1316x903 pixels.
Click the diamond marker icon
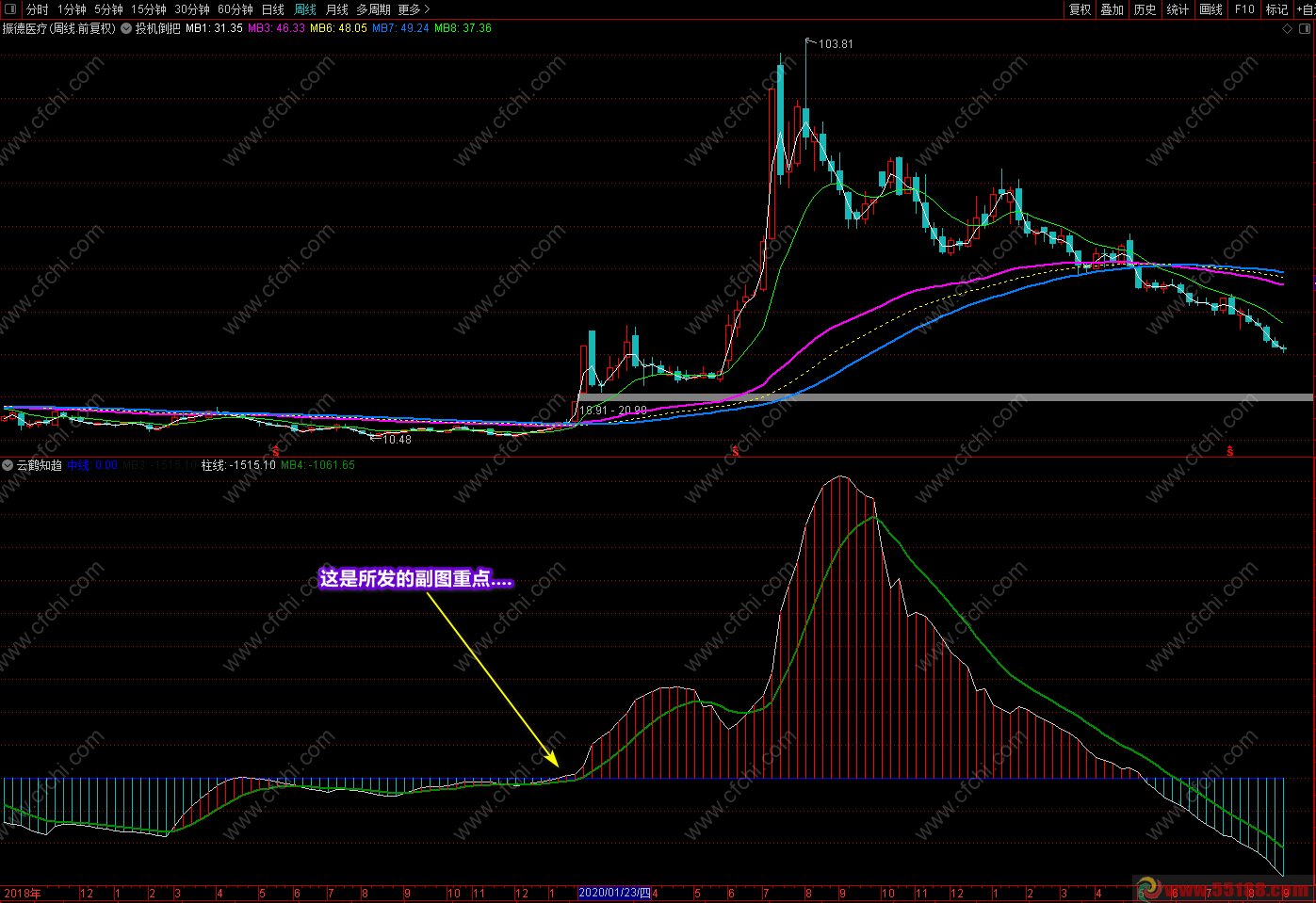(1288, 28)
